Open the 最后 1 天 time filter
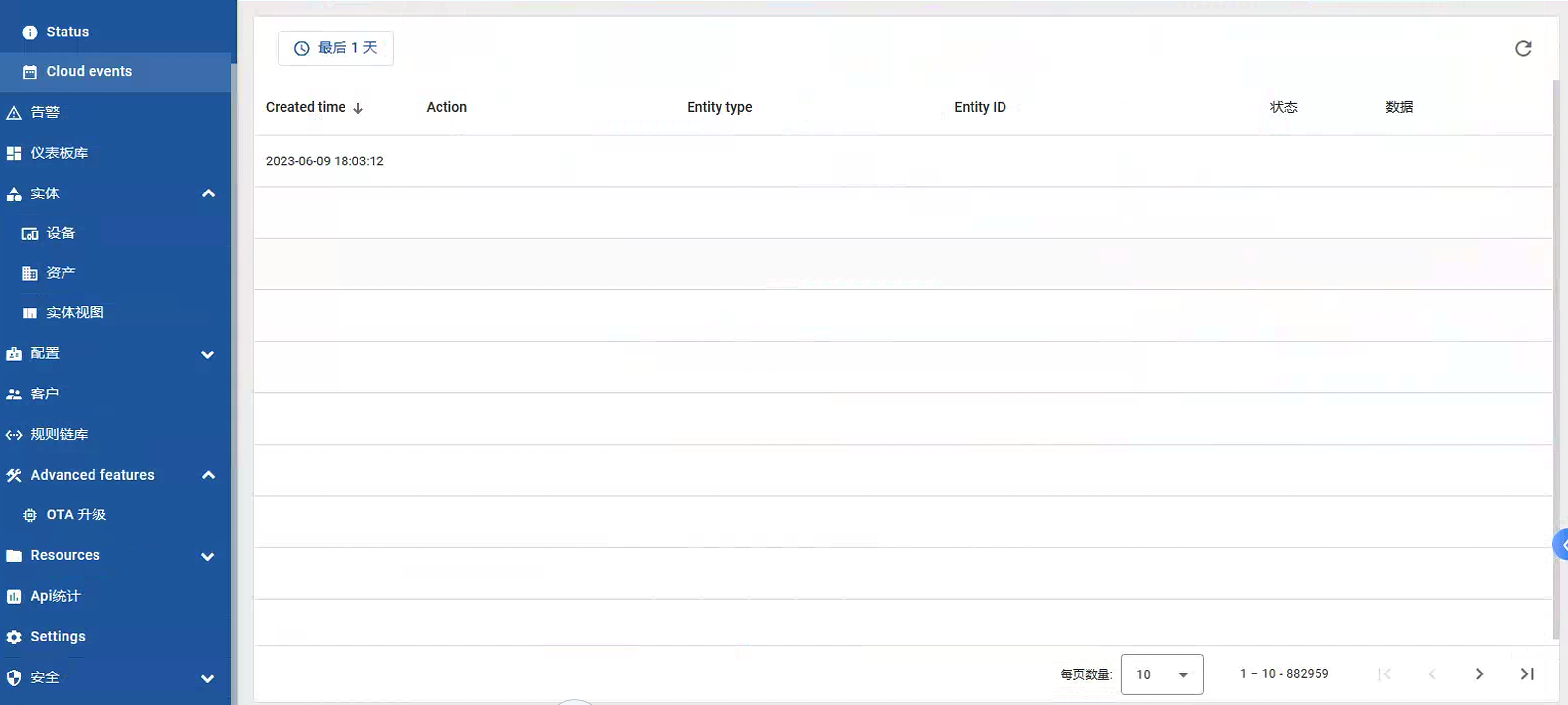The width and height of the screenshot is (1568, 705). 335,48
